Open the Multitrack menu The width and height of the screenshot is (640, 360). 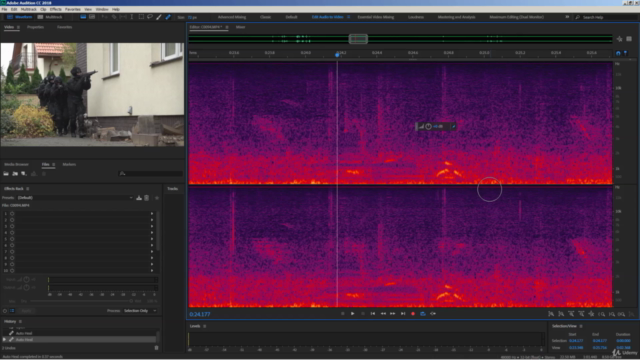[29, 9]
